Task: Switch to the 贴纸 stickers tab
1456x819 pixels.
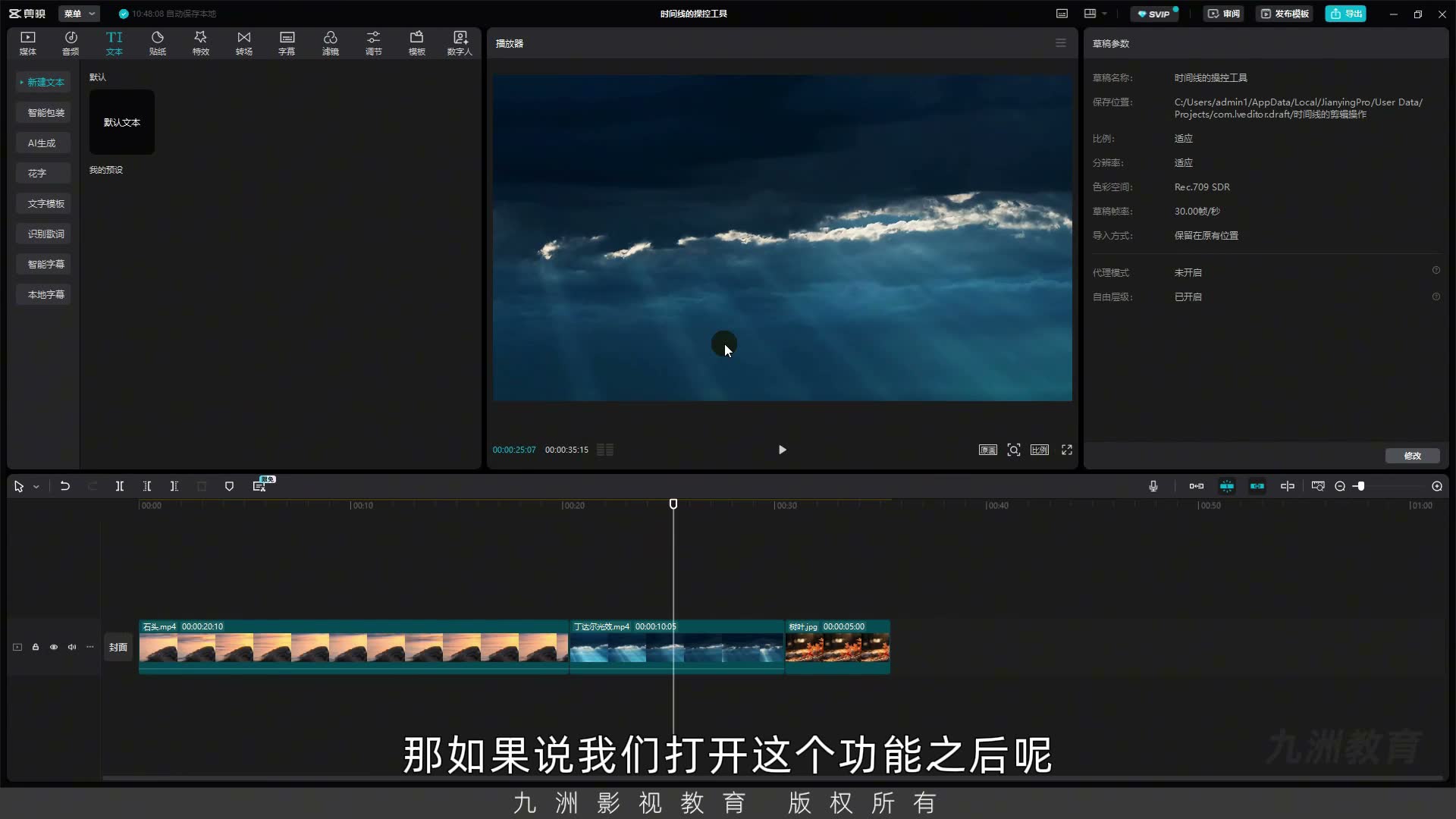Action: 158,43
